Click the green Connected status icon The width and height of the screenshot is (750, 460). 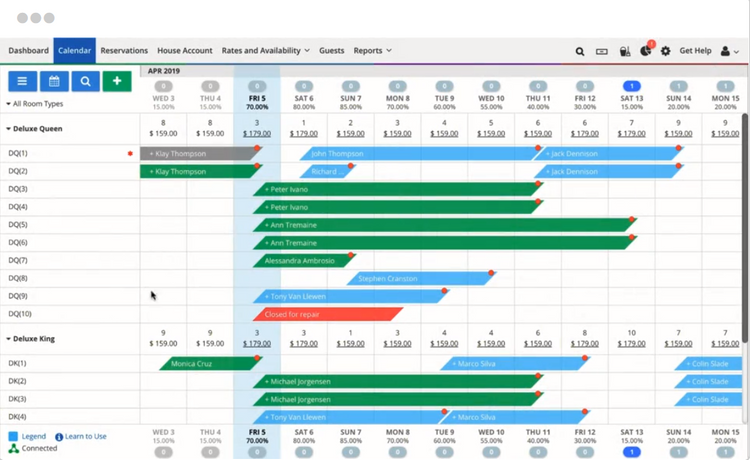coord(13,448)
